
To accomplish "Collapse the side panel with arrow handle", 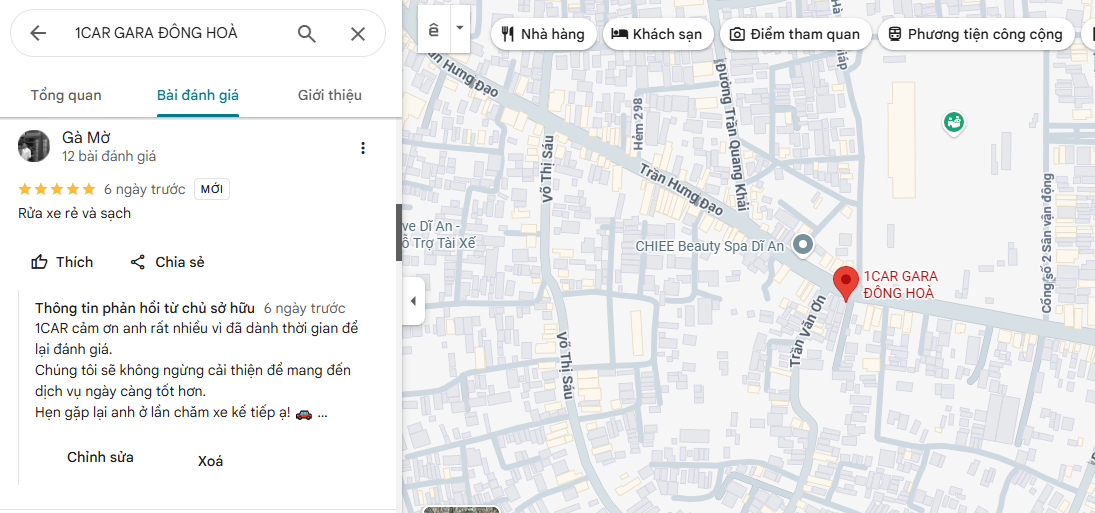I will 413,301.
